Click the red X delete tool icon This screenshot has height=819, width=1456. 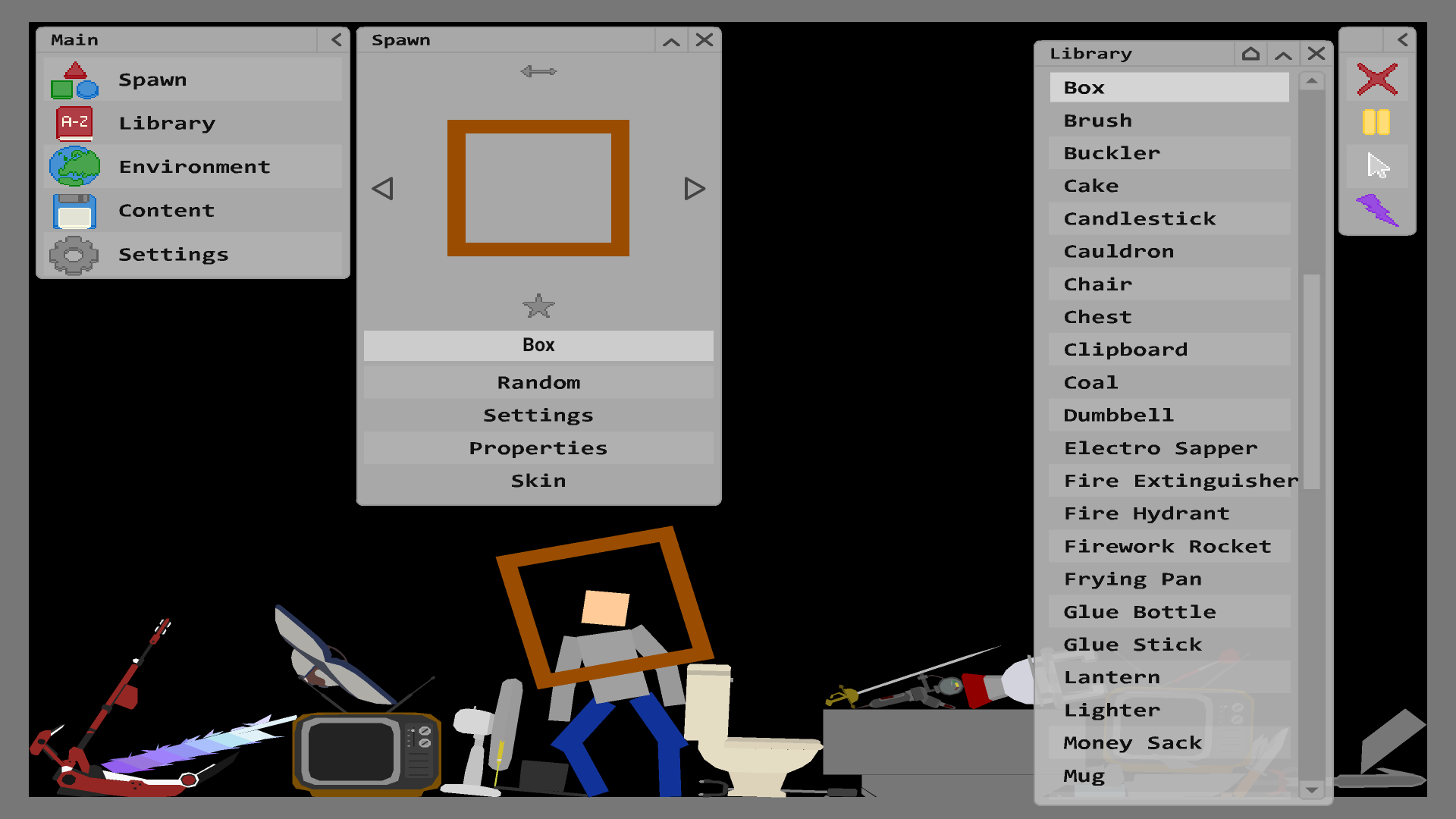pyautogui.click(x=1376, y=79)
